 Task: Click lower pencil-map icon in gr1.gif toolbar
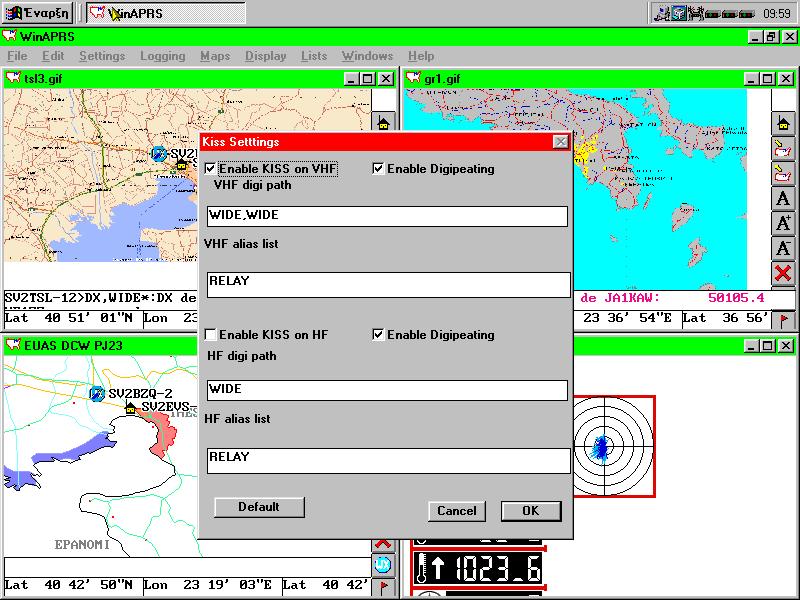pyautogui.click(x=783, y=173)
